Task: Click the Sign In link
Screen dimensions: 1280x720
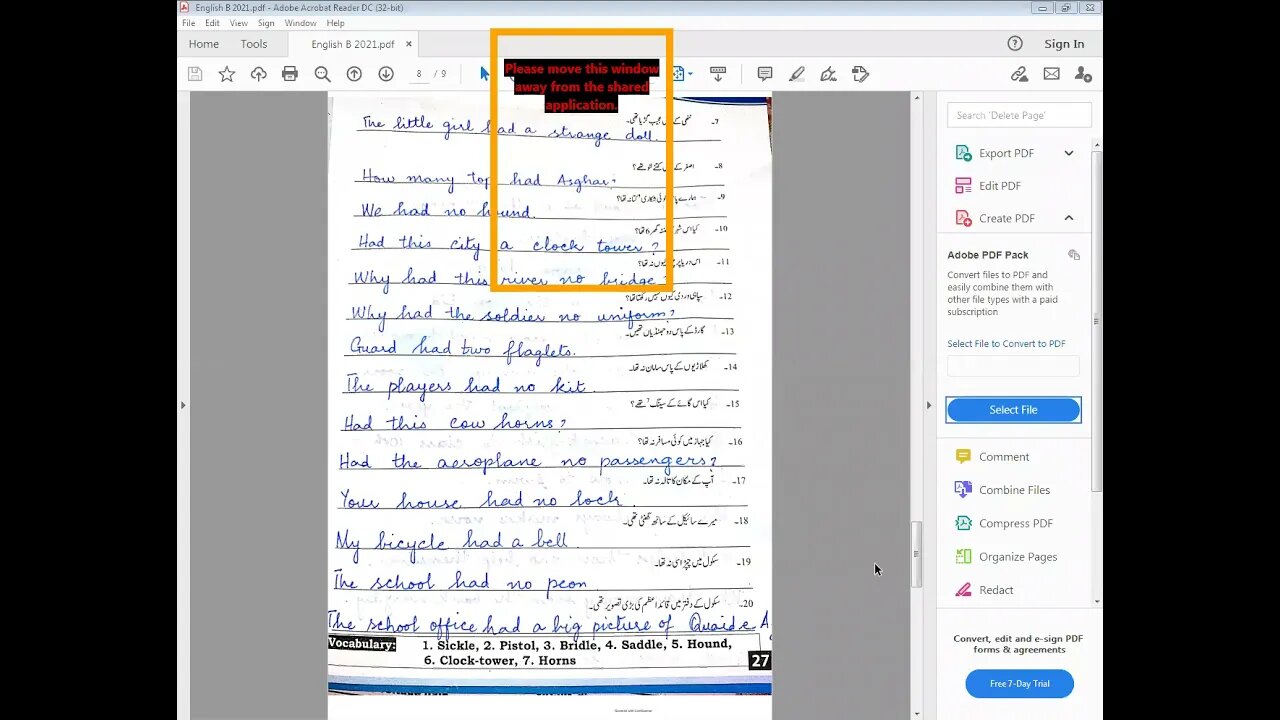Action: click(1064, 44)
